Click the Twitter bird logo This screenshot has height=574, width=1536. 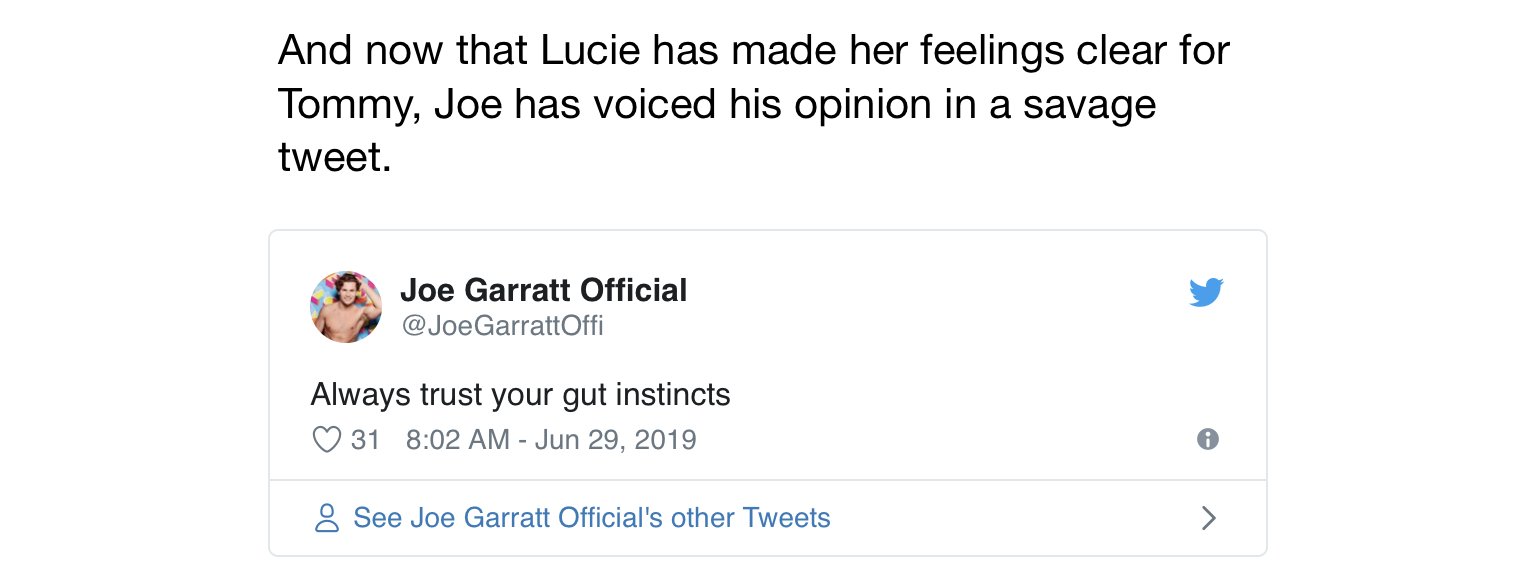(x=1207, y=292)
